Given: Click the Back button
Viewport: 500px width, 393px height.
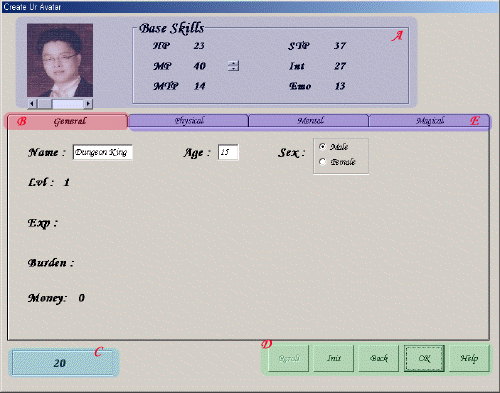Looking at the screenshot, I should pyautogui.click(x=379, y=358).
